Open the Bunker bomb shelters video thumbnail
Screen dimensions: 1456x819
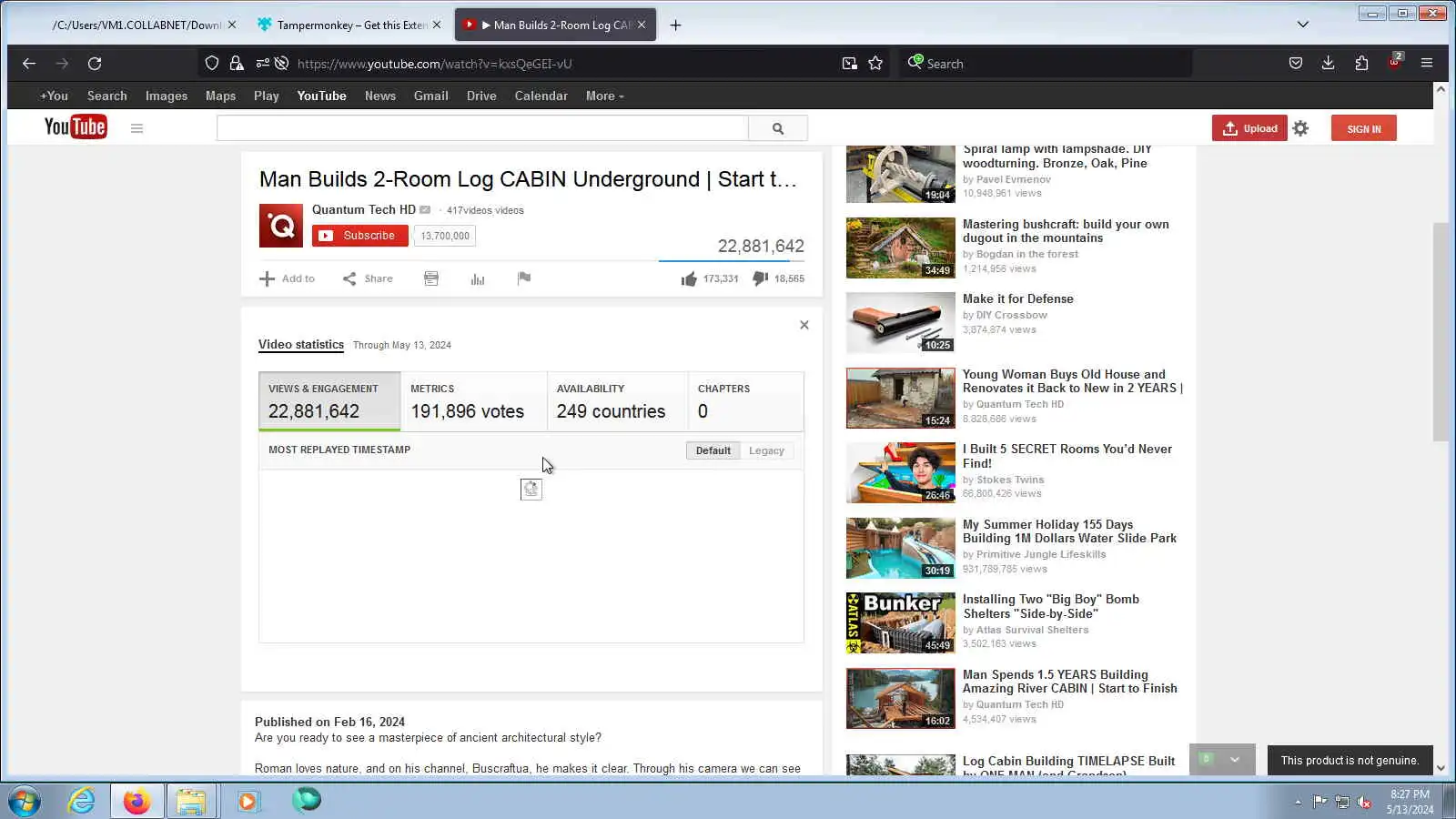(901, 623)
